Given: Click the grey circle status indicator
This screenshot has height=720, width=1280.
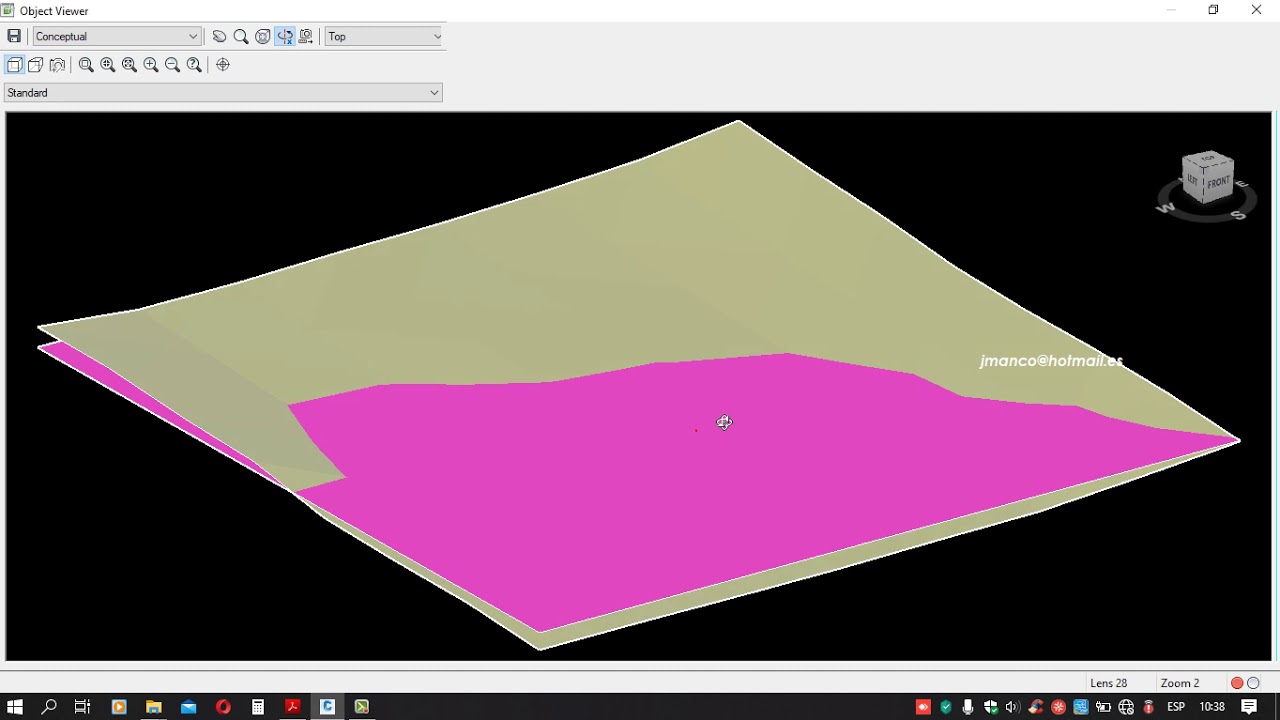Looking at the screenshot, I should click(x=1253, y=683).
